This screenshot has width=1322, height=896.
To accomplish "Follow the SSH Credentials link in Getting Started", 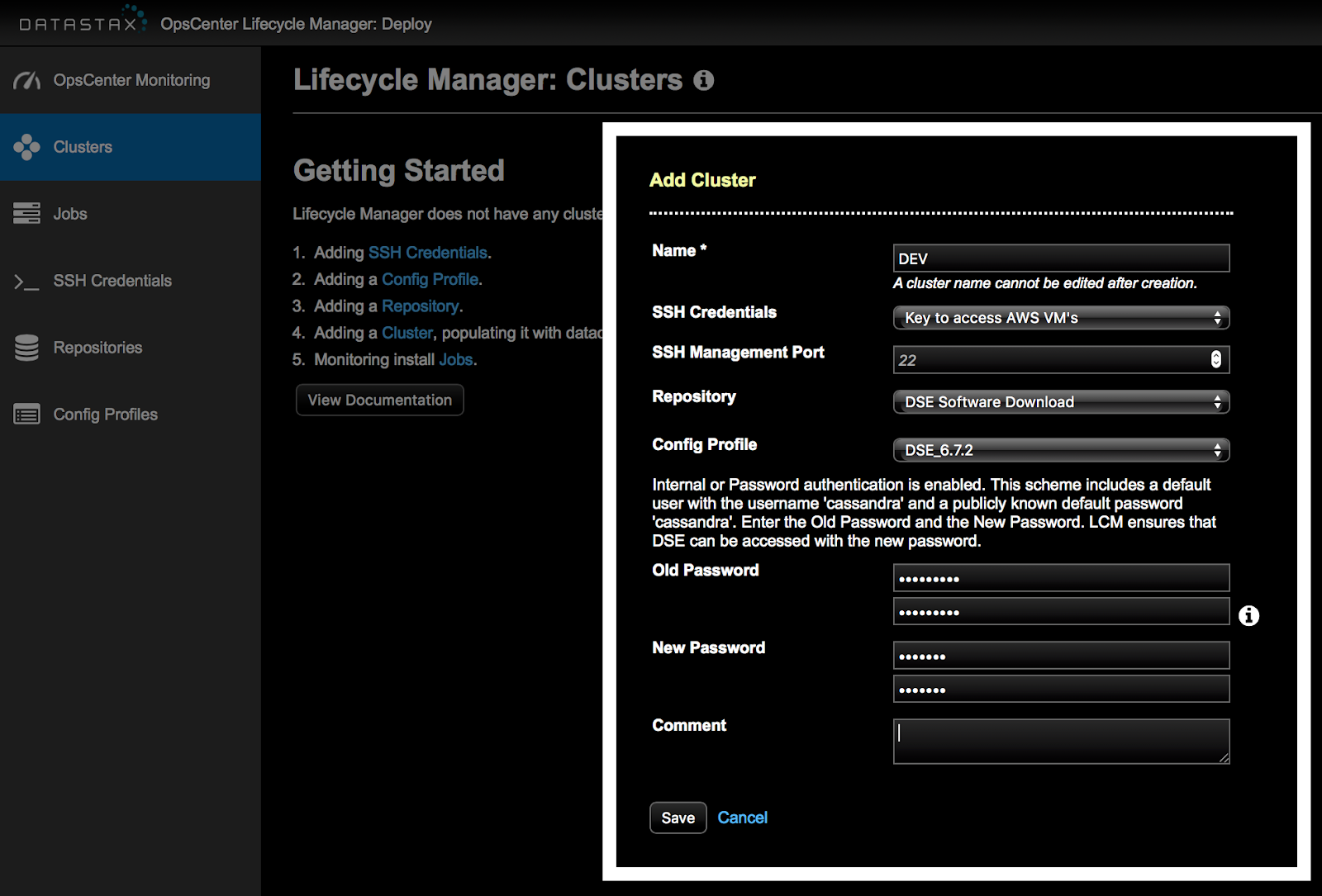I will click(x=427, y=253).
